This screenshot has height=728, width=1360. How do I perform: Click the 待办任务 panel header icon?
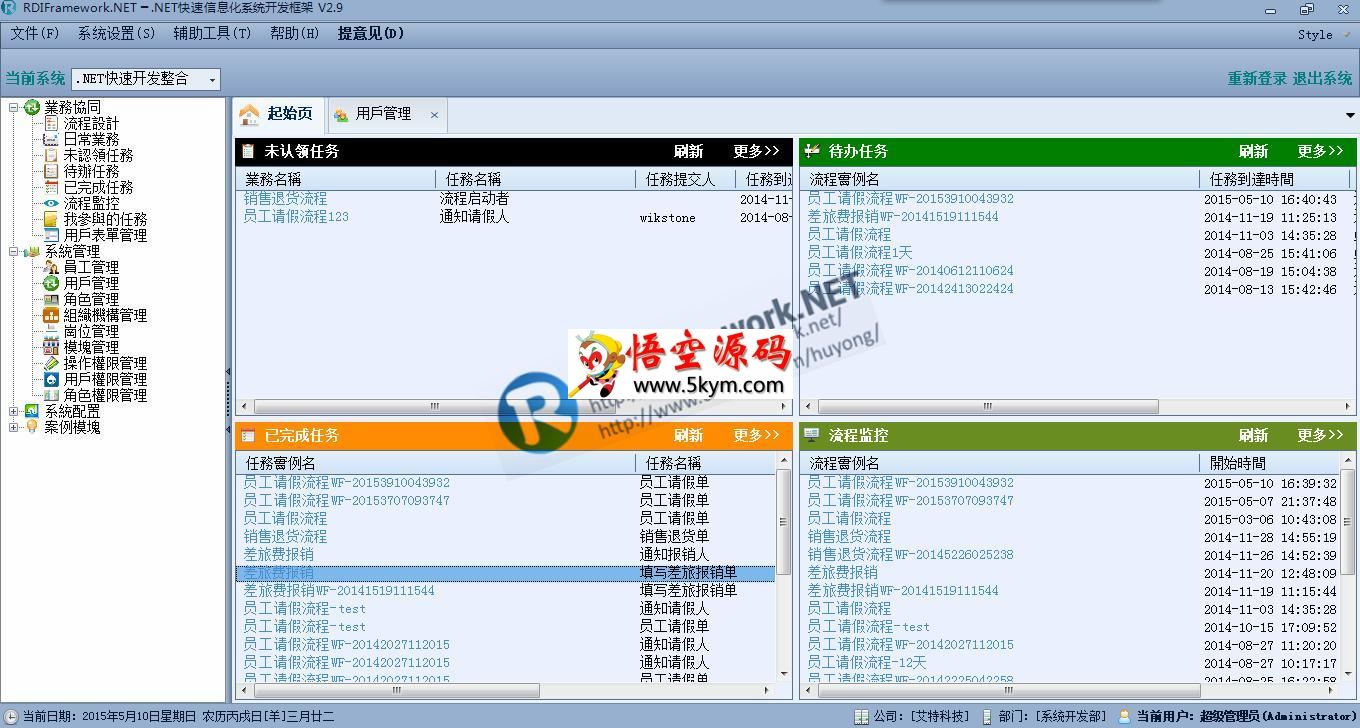(812, 151)
